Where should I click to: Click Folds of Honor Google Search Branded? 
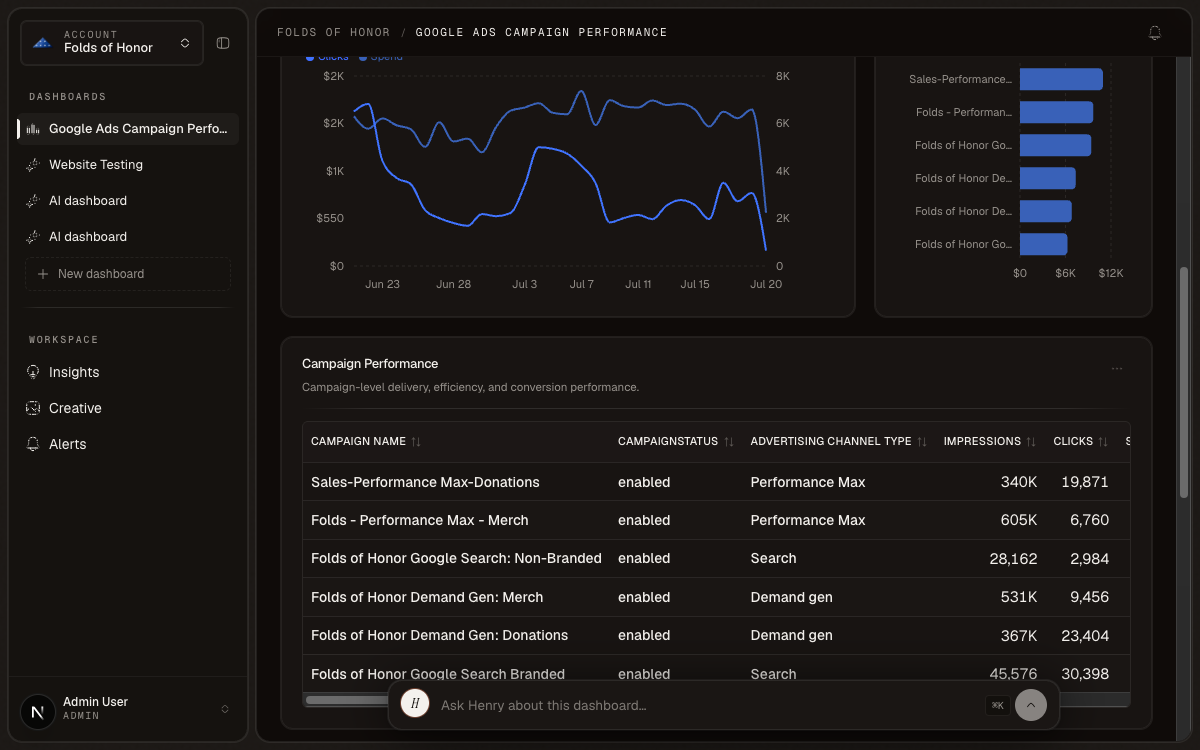(x=438, y=674)
